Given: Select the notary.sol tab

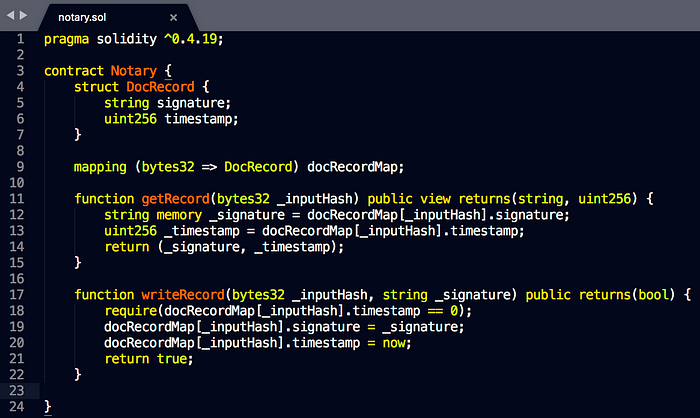Looking at the screenshot, I should coord(82,17).
